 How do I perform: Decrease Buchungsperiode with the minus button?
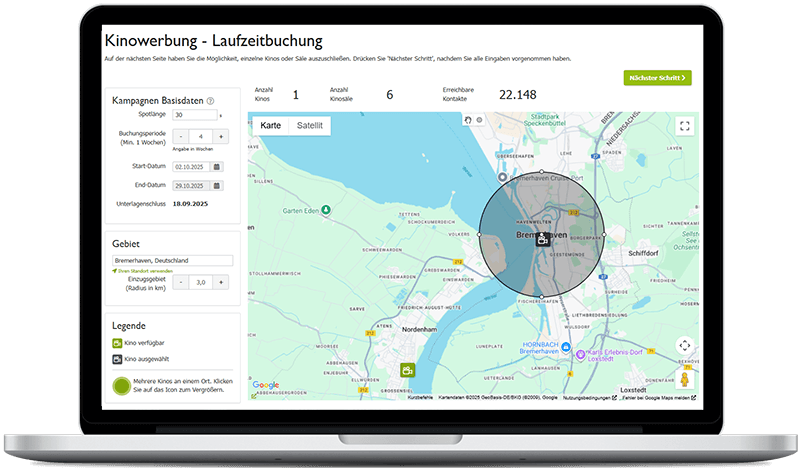pyautogui.click(x=181, y=136)
